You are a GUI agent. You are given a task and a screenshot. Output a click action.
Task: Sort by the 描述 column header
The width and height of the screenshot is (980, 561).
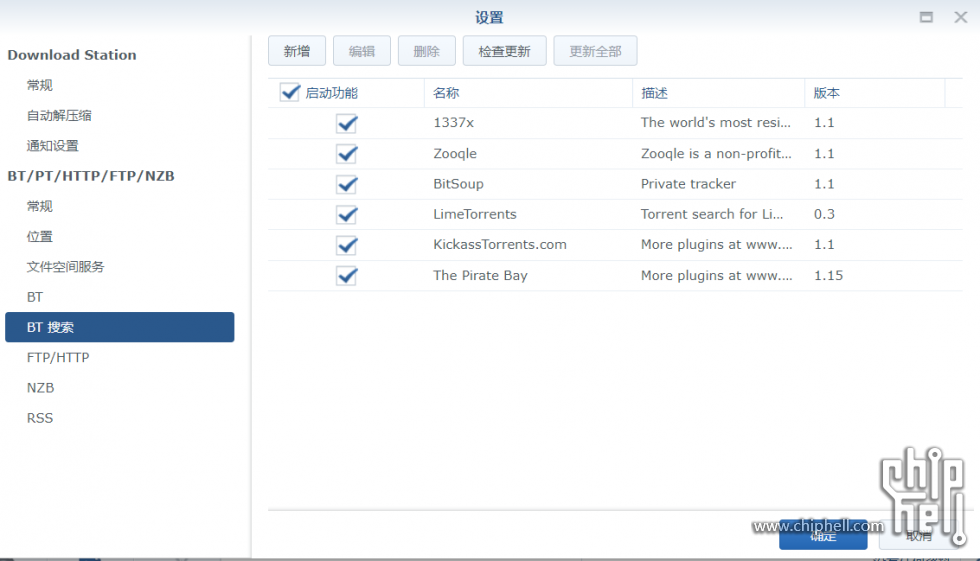(x=718, y=93)
